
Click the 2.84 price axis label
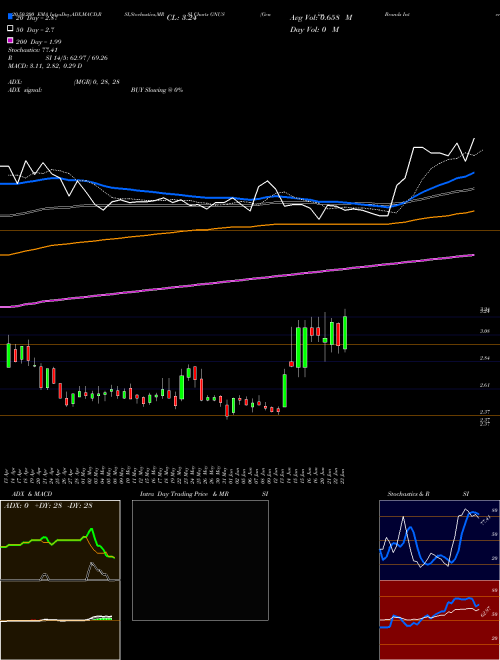(484, 358)
